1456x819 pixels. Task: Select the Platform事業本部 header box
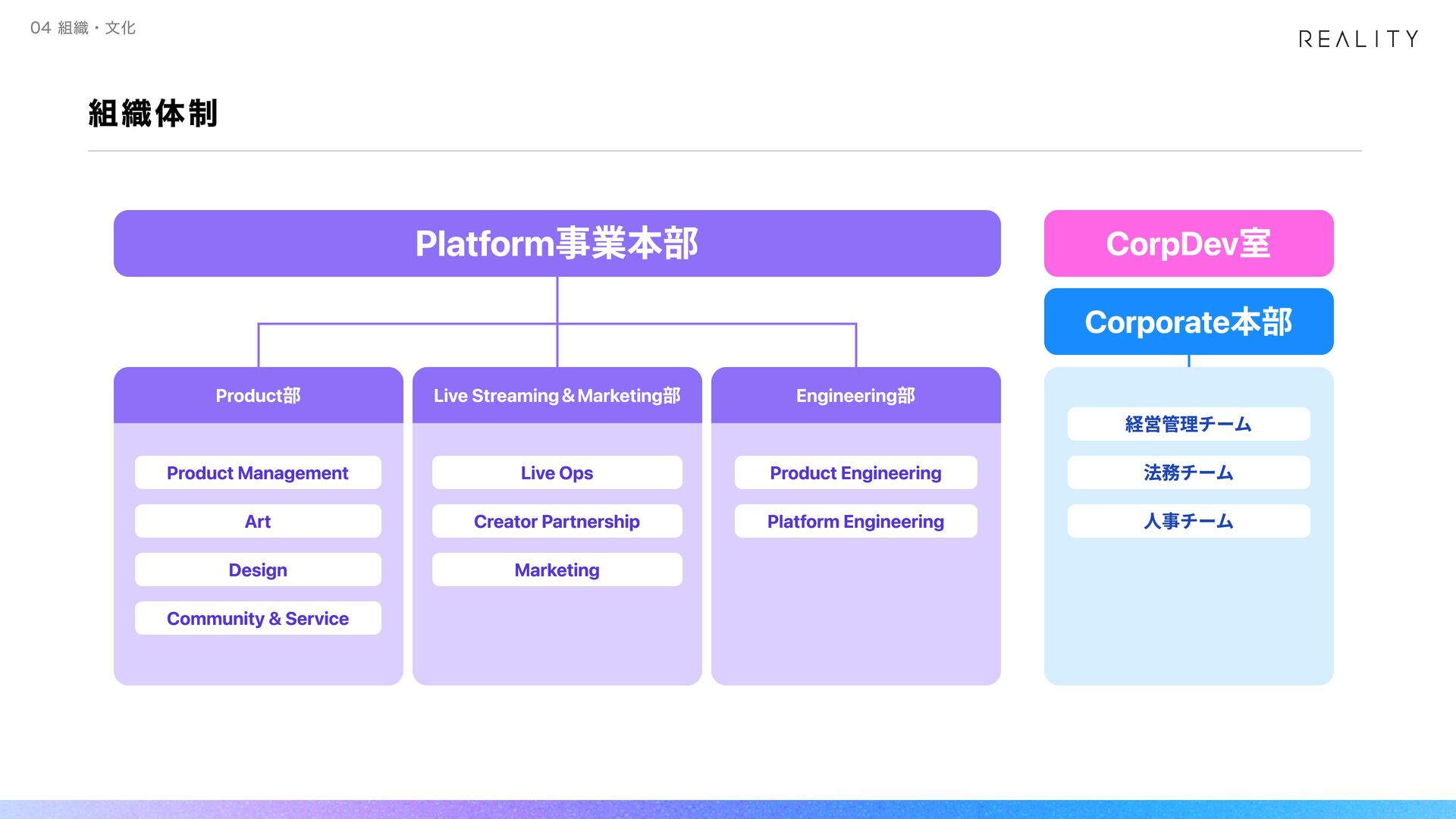pyautogui.click(x=557, y=243)
